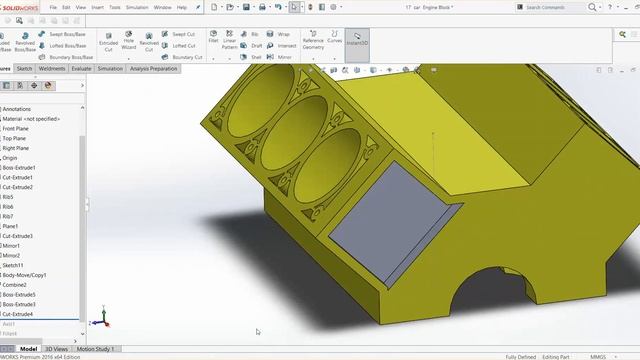Expand the Reference Geometry dropdown arrow
Screen dimensions: 640x360
tap(313, 59)
